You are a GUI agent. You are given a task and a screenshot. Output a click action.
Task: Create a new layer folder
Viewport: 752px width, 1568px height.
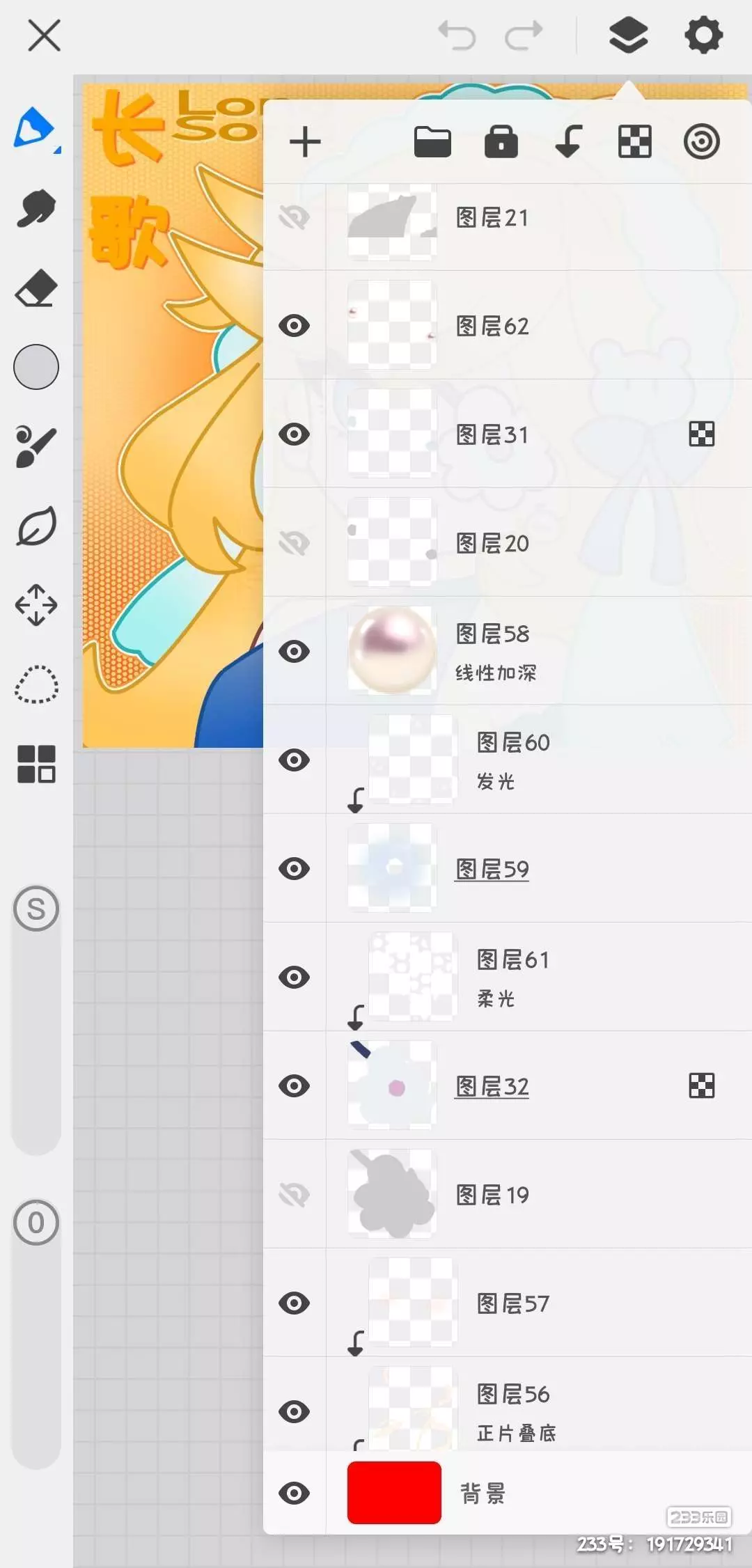point(432,142)
